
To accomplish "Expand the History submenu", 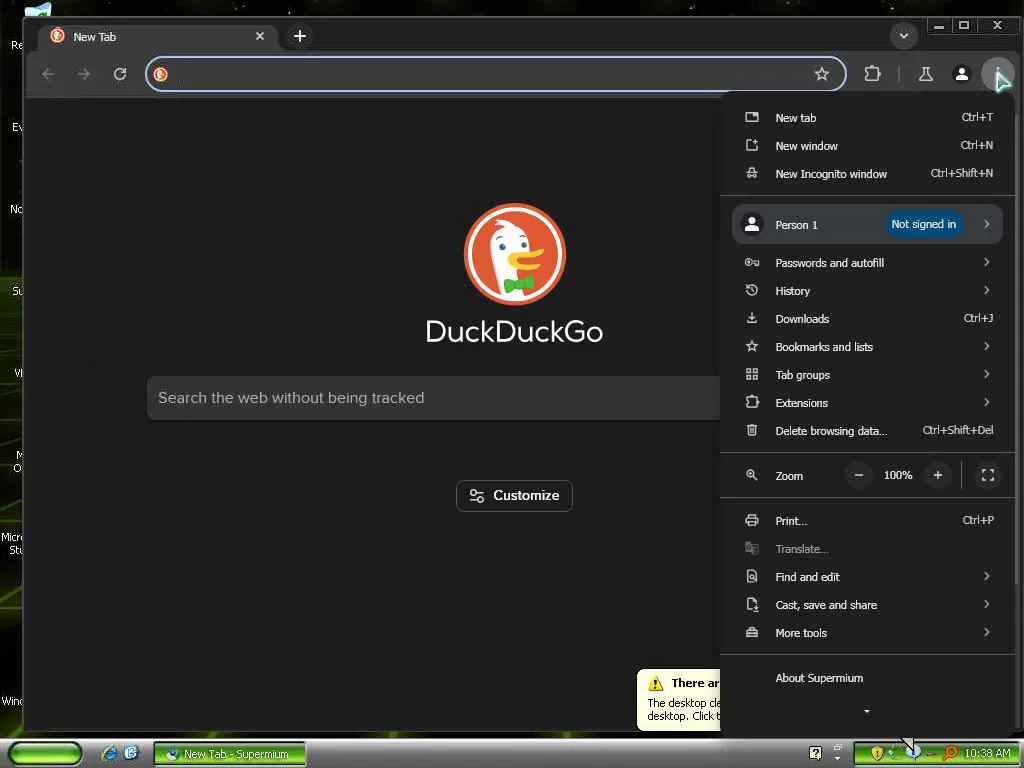I will coord(867,291).
